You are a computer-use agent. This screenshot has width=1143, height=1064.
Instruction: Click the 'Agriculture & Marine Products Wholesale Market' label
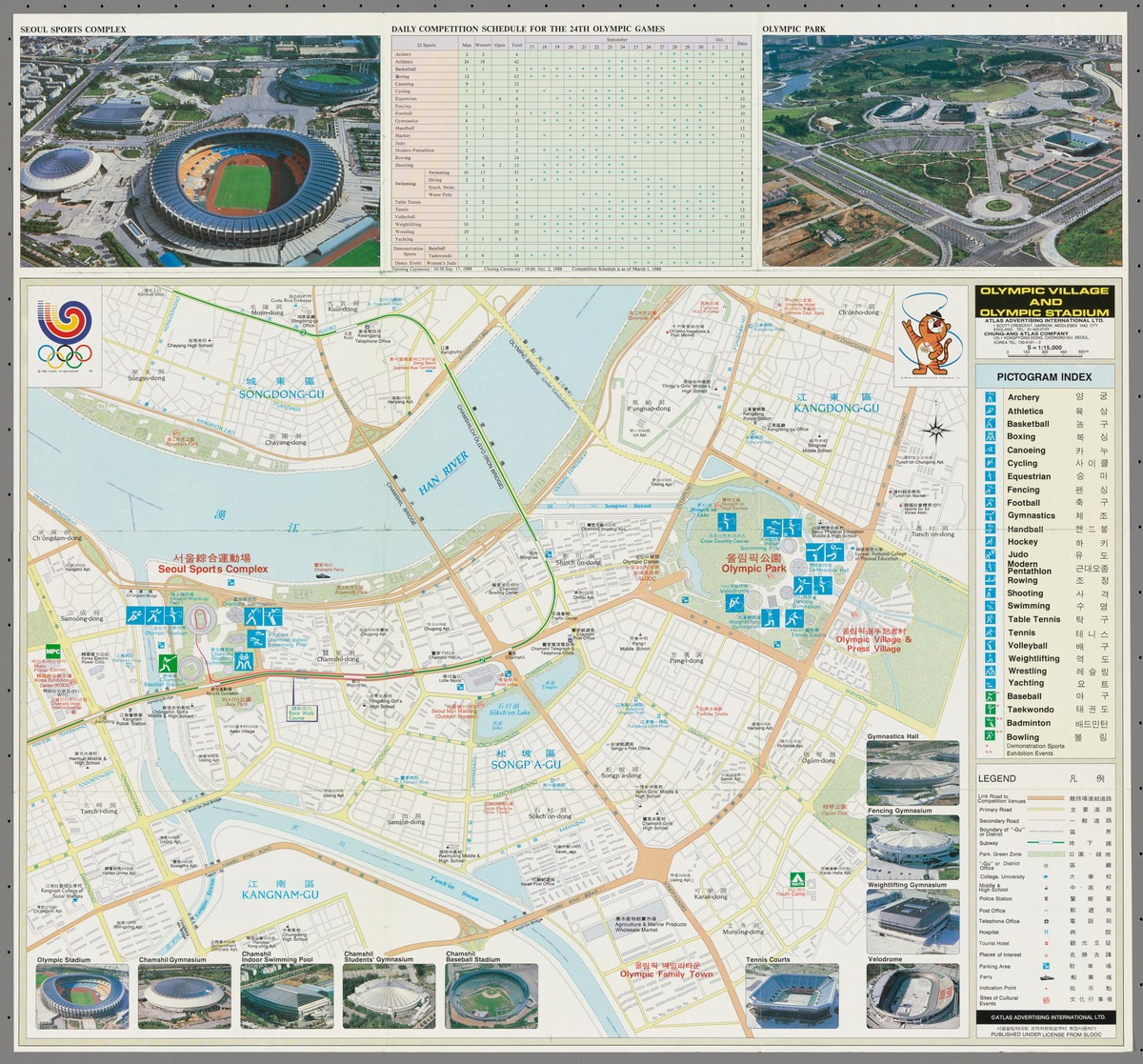(651, 926)
